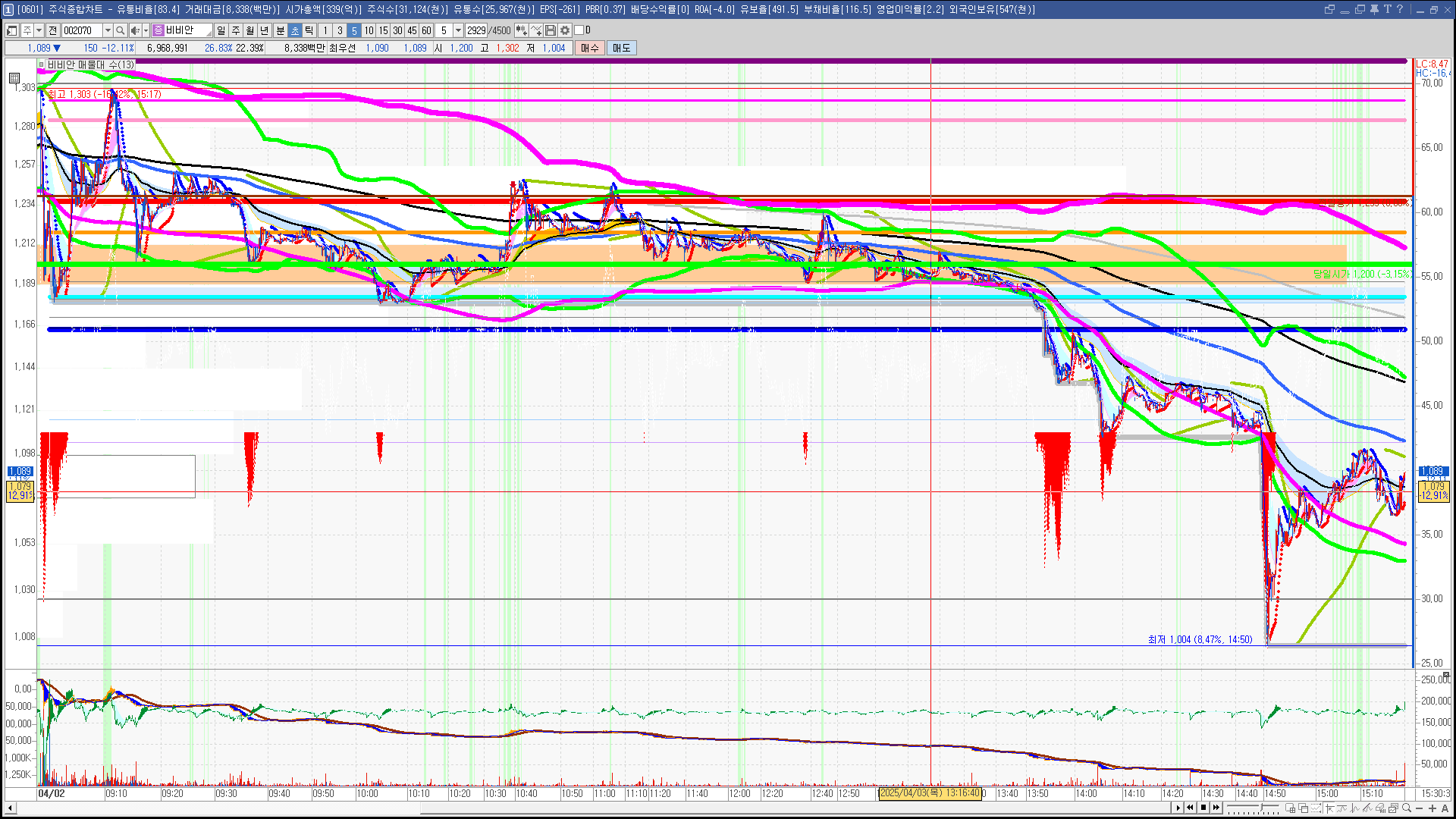This screenshot has width=1456, height=819.
Task: Toggle the 비비안 매물대 indicator box
Action: (42, 64)
